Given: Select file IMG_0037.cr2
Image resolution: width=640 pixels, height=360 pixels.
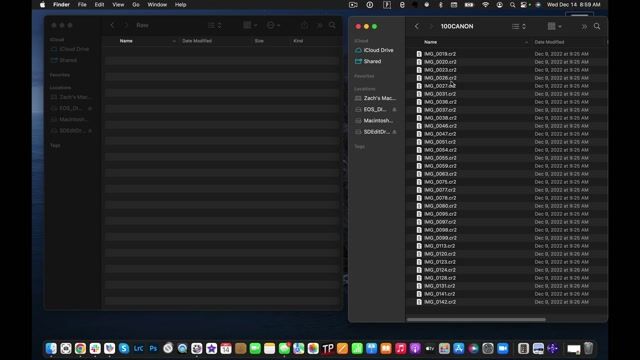Looking at the screenshot, I should coord(440,110).
